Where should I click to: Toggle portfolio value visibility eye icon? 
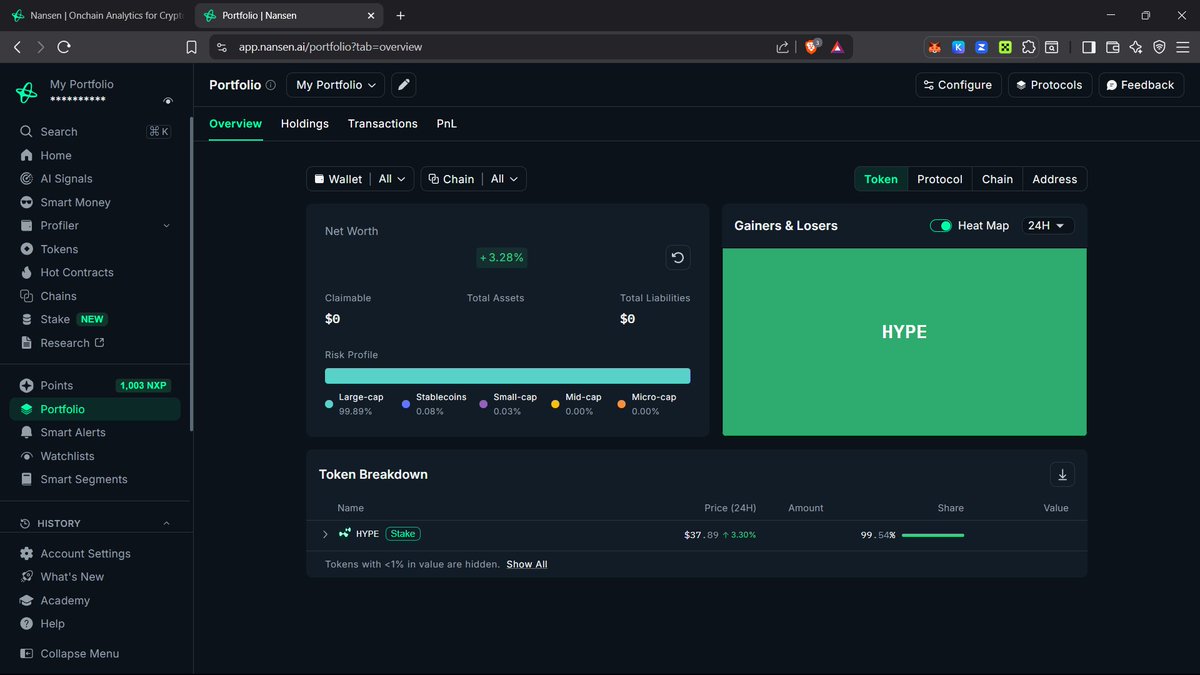pyautogui.click(x=168, y=101)
